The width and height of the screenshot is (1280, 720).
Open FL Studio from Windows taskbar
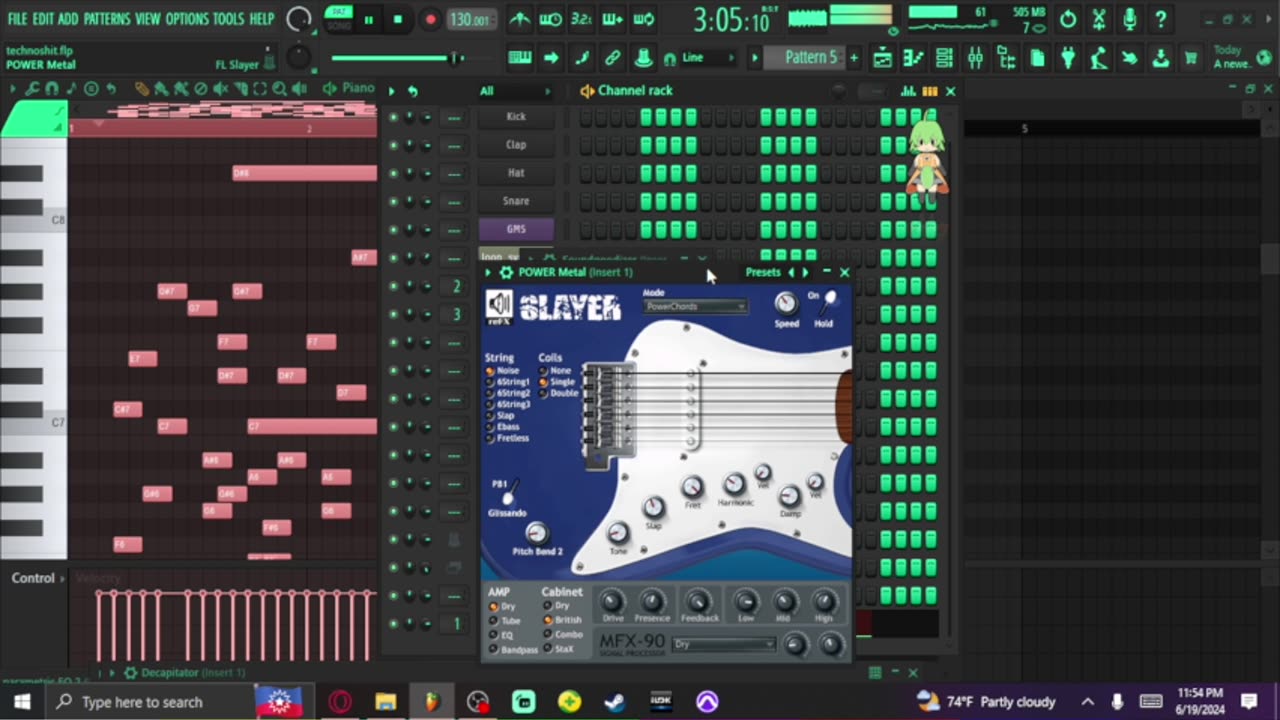click(x=432, y=701)
